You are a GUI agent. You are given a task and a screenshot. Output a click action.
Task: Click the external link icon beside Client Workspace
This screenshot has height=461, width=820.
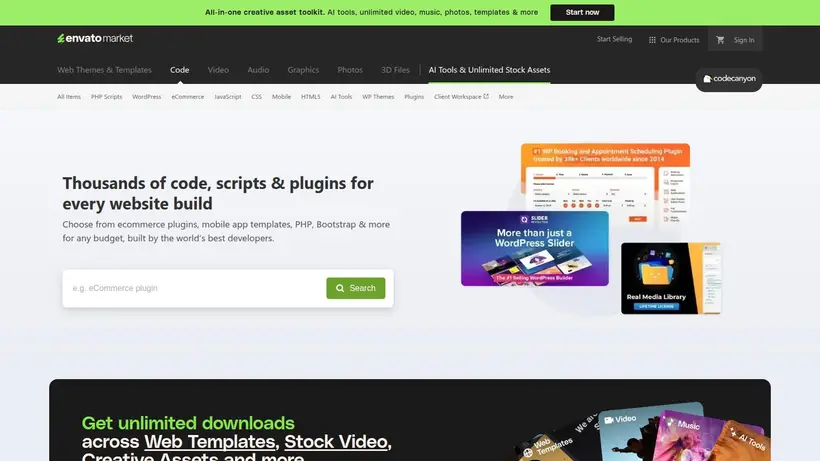[486, 96]
